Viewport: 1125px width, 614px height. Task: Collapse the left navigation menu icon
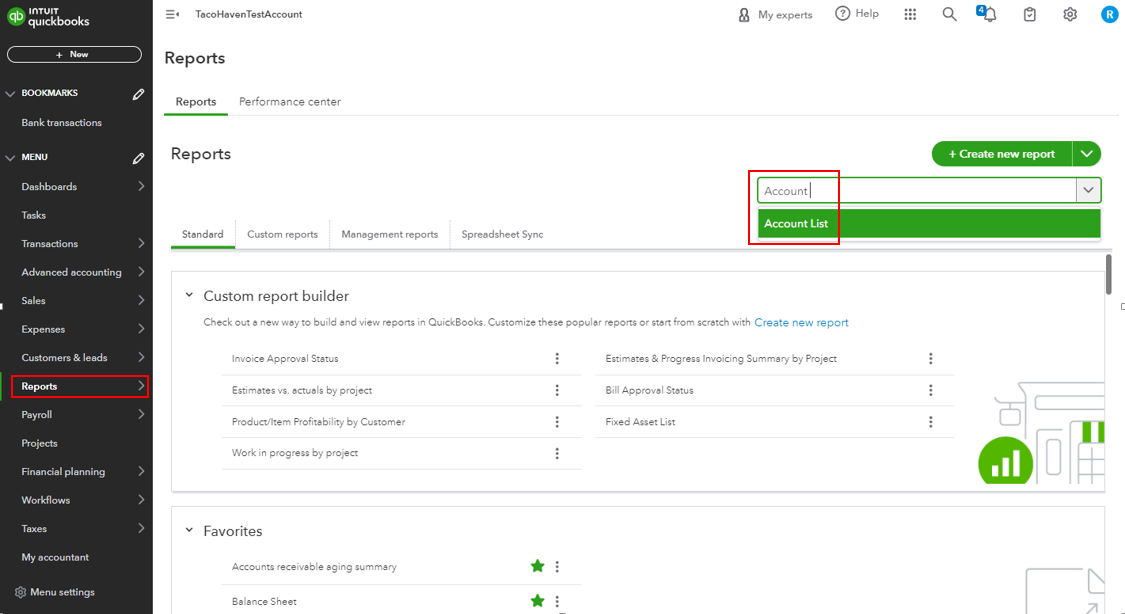point(172,14)
